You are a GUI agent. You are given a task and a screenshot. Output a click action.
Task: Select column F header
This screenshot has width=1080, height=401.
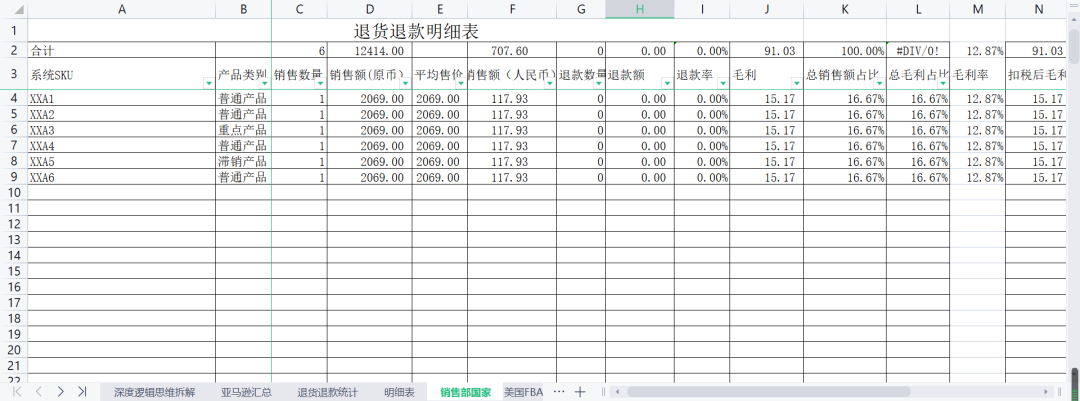pyautogui.click(x=512, y=9)
